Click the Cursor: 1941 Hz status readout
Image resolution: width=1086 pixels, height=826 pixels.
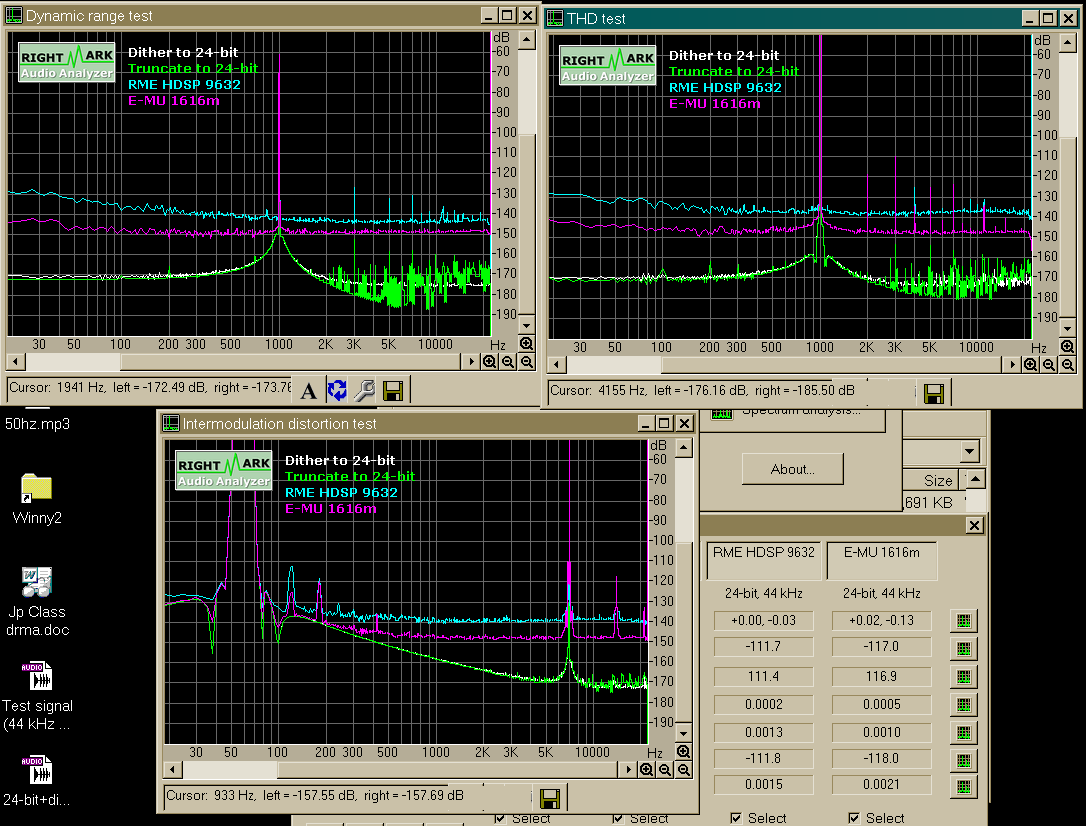[x=150, y=388]
